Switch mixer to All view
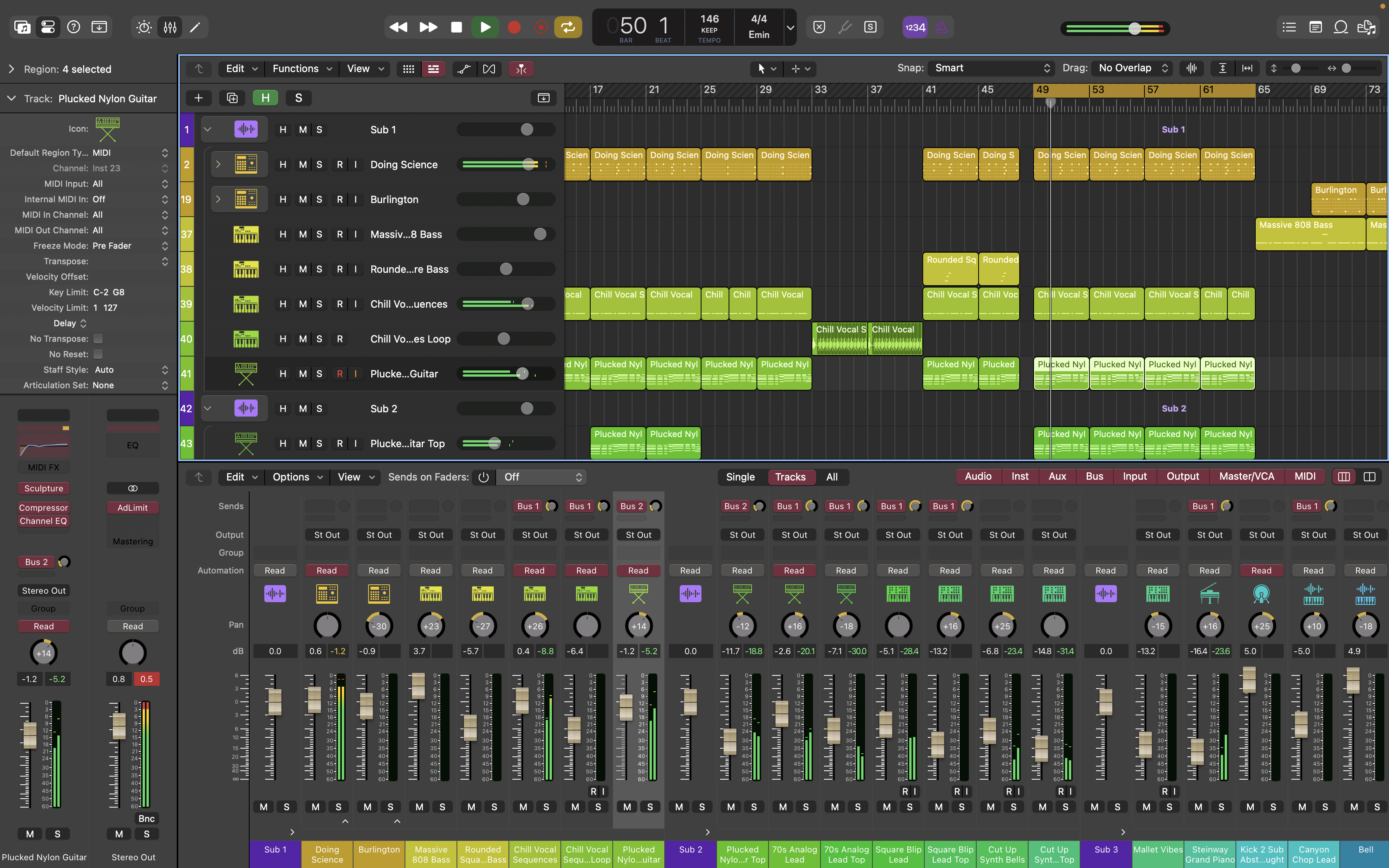The height and width of the screenshot is (868, 1389). click(832, 477)
